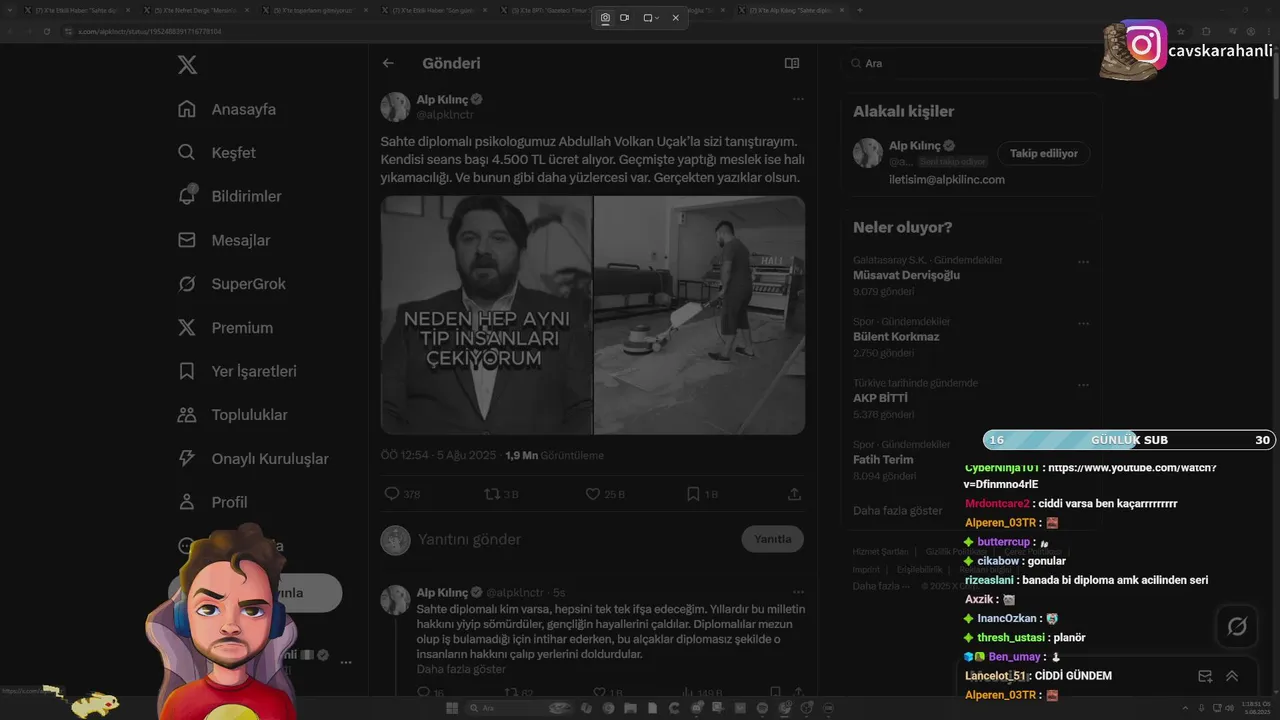The image size is (1280, 720).
Task: Open the Bülent Korkmaz trend
Action: pos(896,336)
